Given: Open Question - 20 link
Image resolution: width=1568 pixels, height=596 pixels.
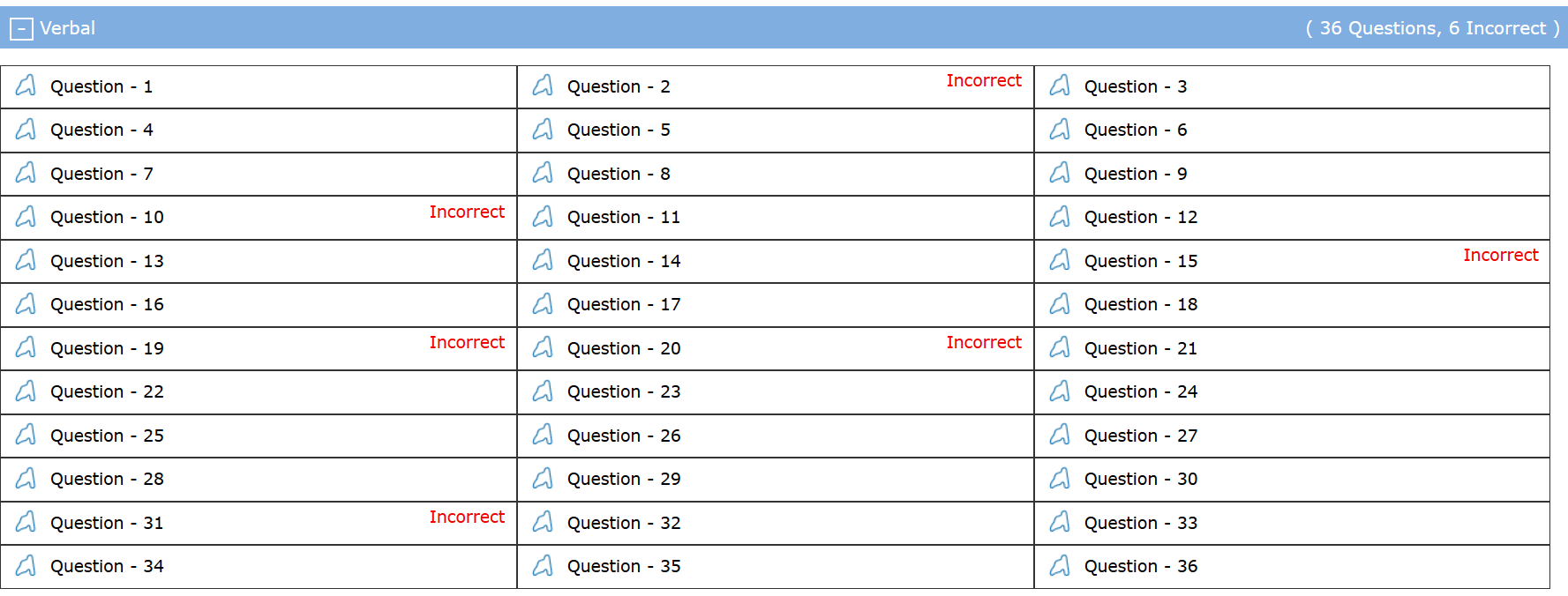Looking at the screenshot, I should [x=623, y=348].
